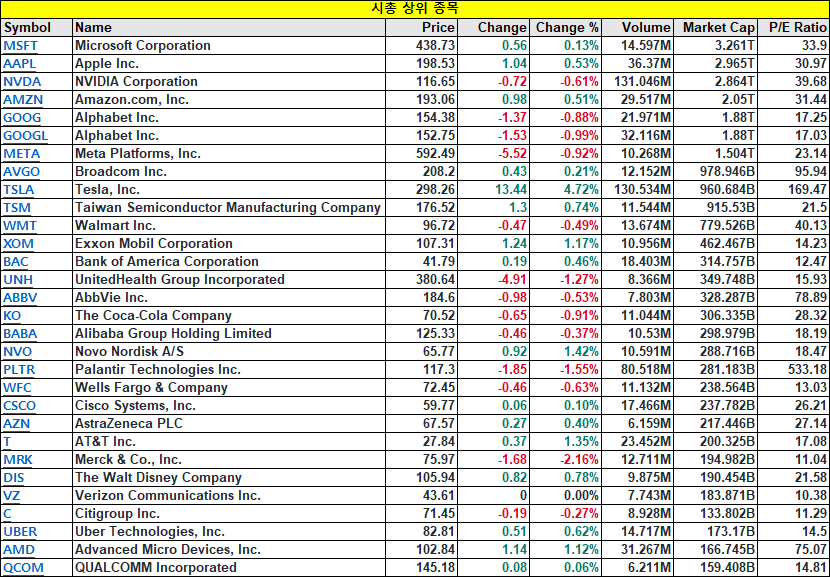Select QUALCOMM price cell 145.18
This screenshot has width=830, height=577.
tap(422, 567)
